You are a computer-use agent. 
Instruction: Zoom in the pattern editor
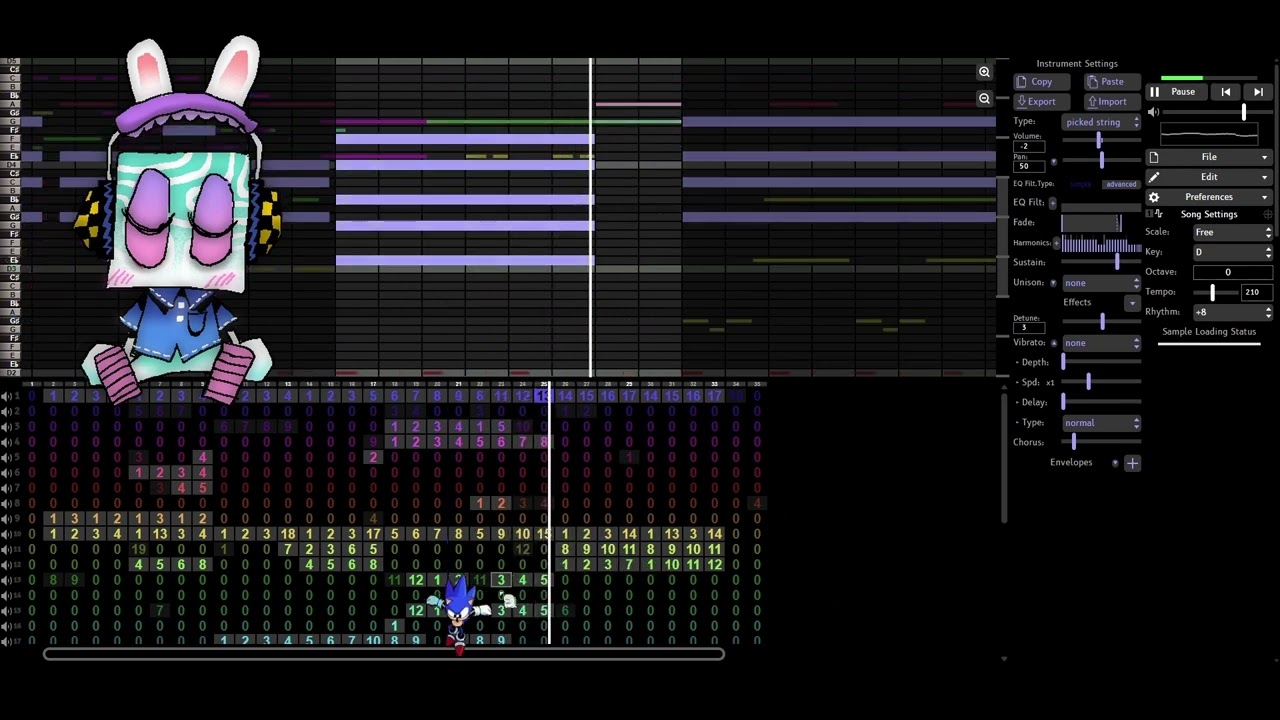tap(984, 72)
